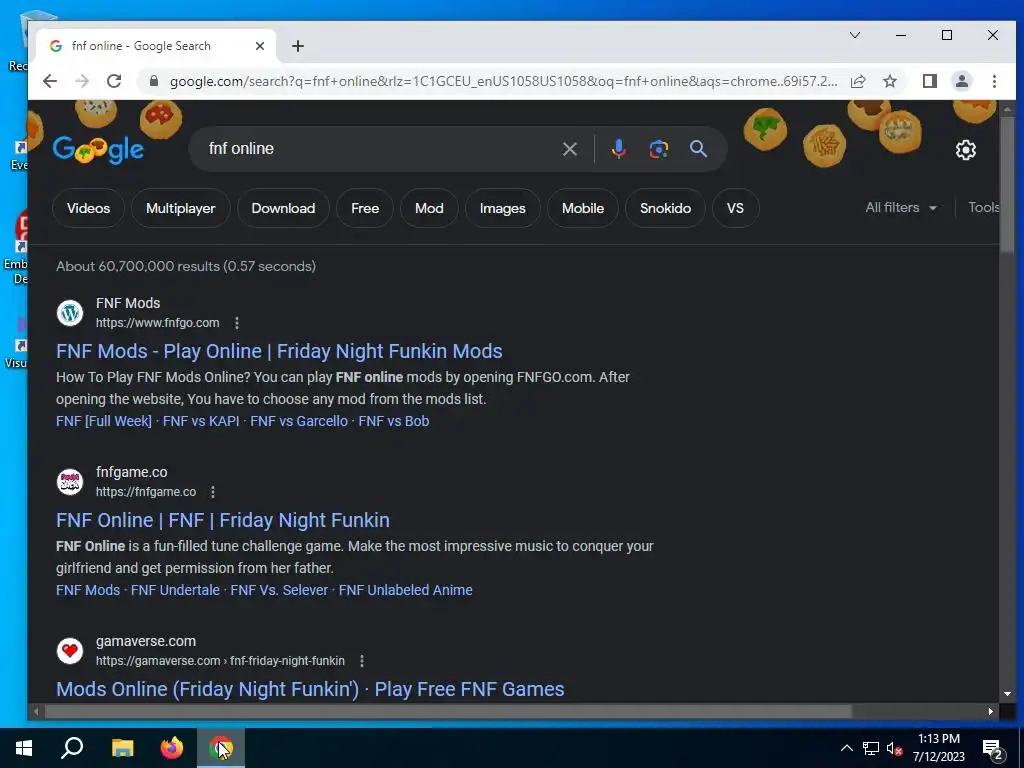Select the Snokido filter chip
This screenshot has height=768, width=1024.
[665, 208]
